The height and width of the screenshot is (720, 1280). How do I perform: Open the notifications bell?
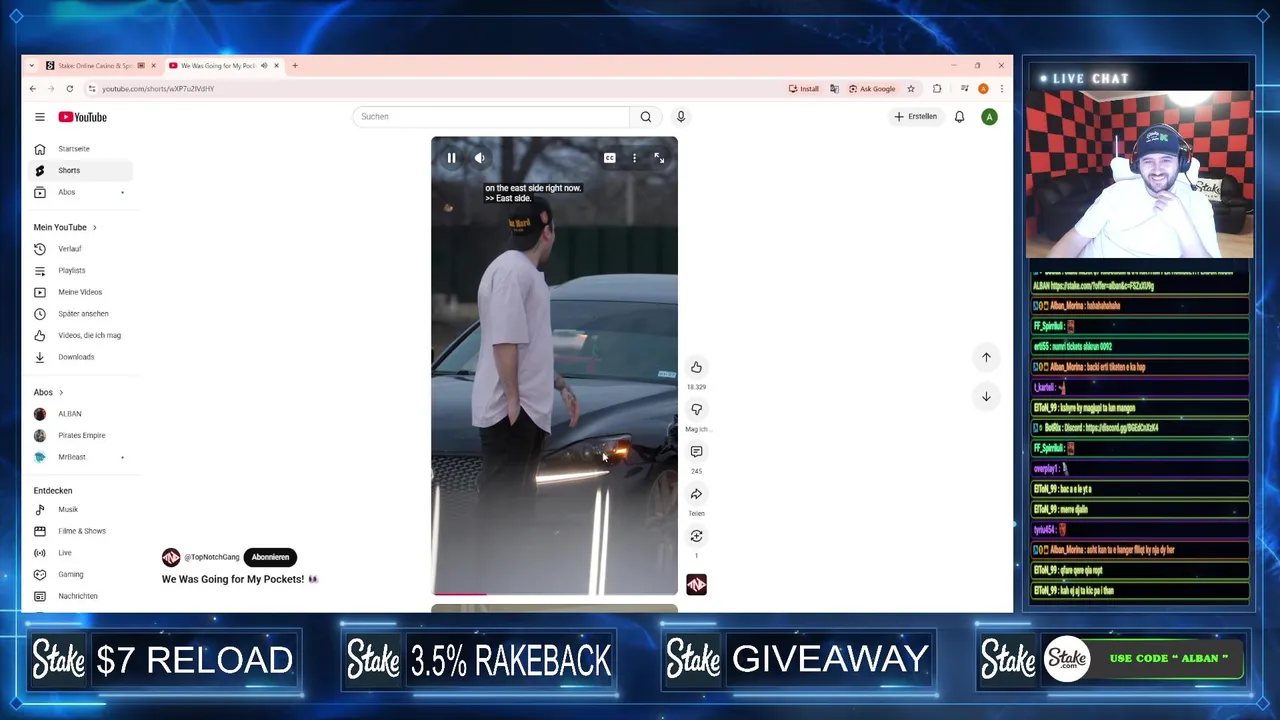(x=959, y=117)
